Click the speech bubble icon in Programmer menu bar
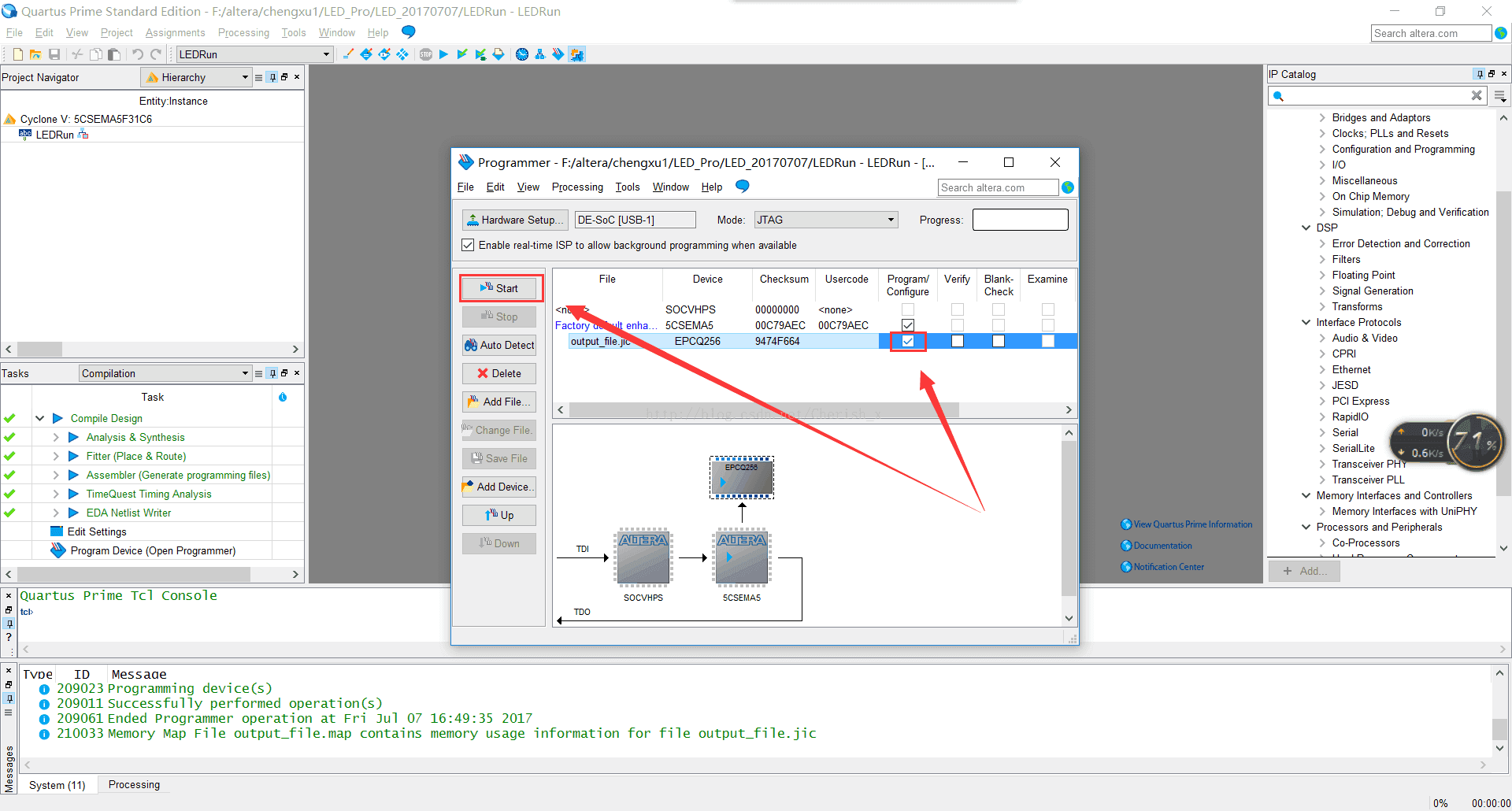 click(x=742, y=186)
